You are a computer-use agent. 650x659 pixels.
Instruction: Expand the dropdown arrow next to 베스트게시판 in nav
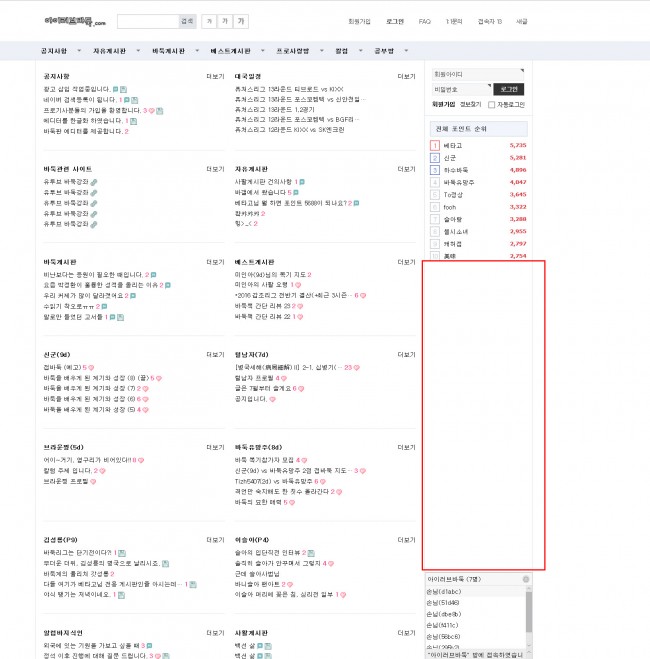pyautogui.click(x=263, y=51)
